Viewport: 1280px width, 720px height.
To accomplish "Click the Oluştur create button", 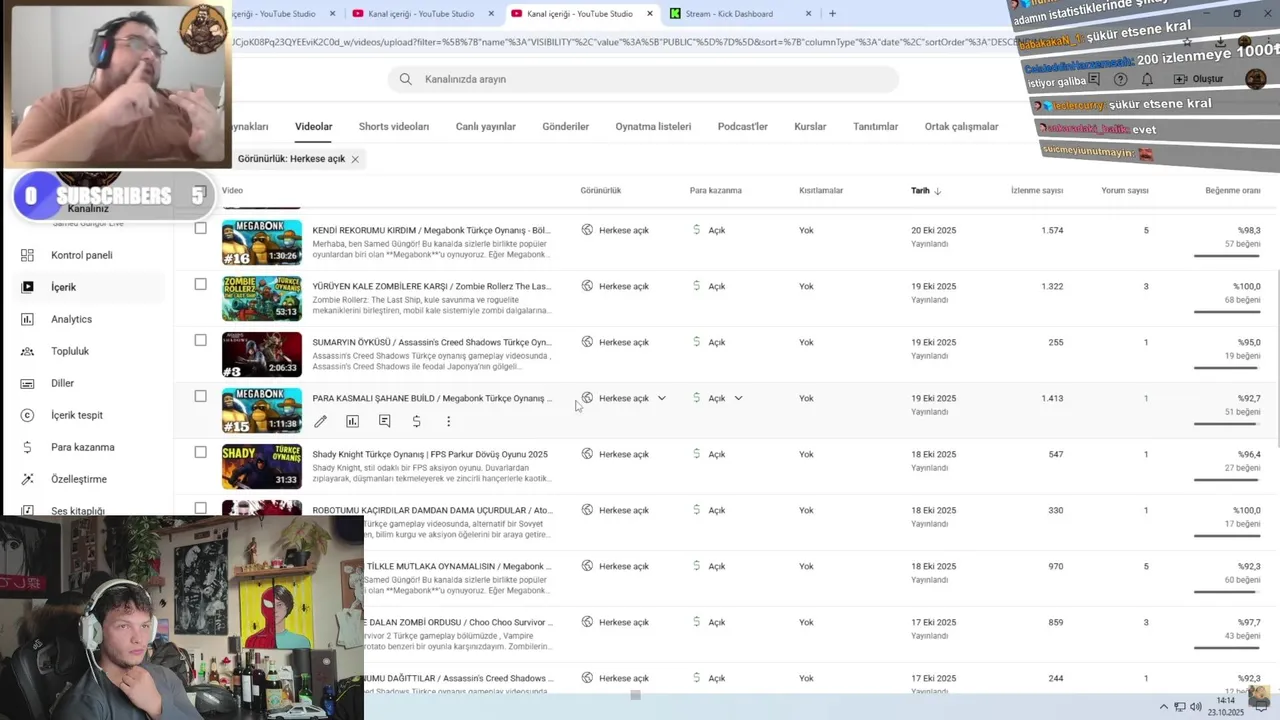I will pyautogui.click(x=1198, y=79).
